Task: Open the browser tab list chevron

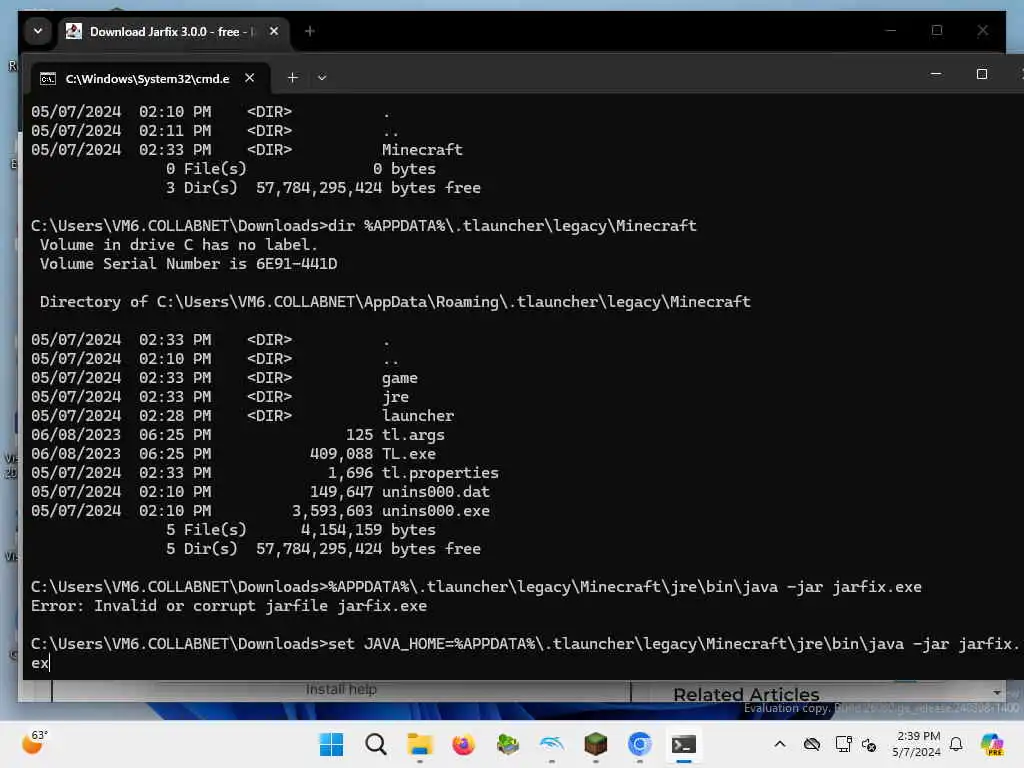Action: [x=38, y=31]
